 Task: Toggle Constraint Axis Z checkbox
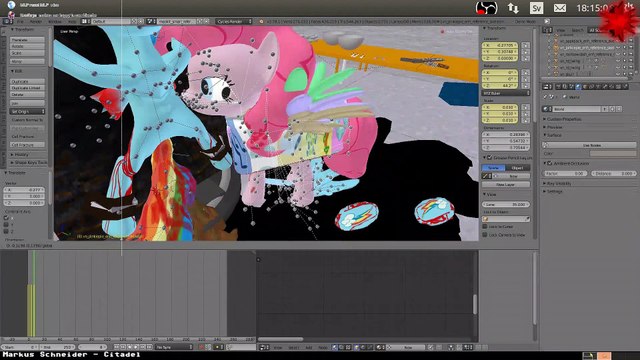click(x=6, y=231)
